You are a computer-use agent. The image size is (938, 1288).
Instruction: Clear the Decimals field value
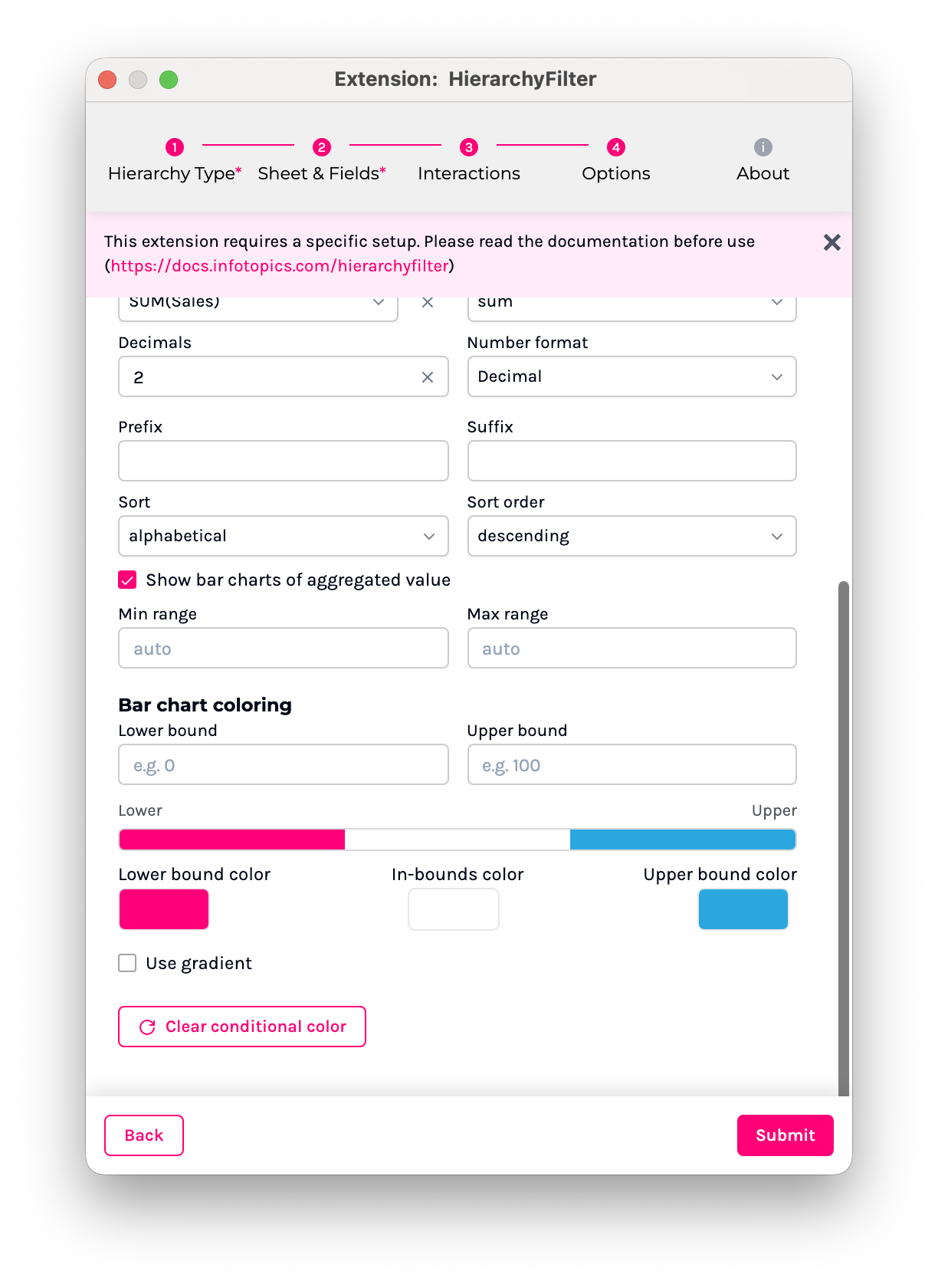coord(428,377)
